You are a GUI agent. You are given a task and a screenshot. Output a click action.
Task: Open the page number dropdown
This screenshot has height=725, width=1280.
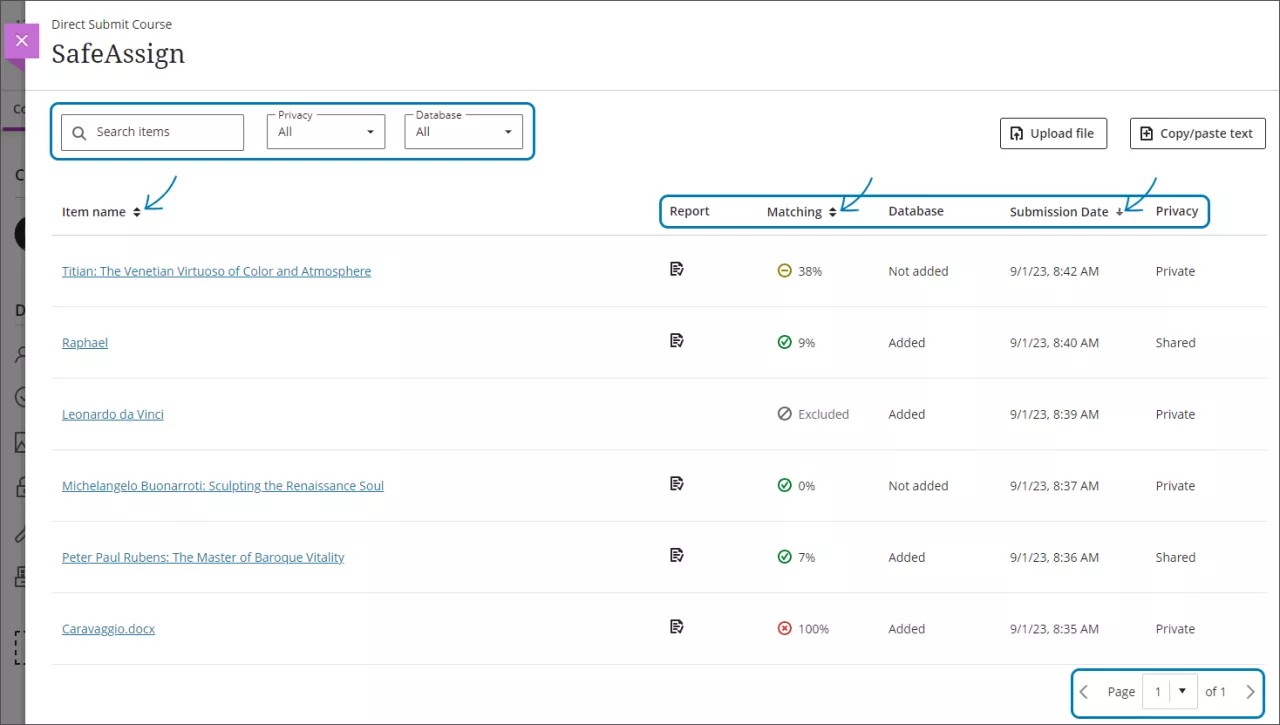pos(1169,692)
